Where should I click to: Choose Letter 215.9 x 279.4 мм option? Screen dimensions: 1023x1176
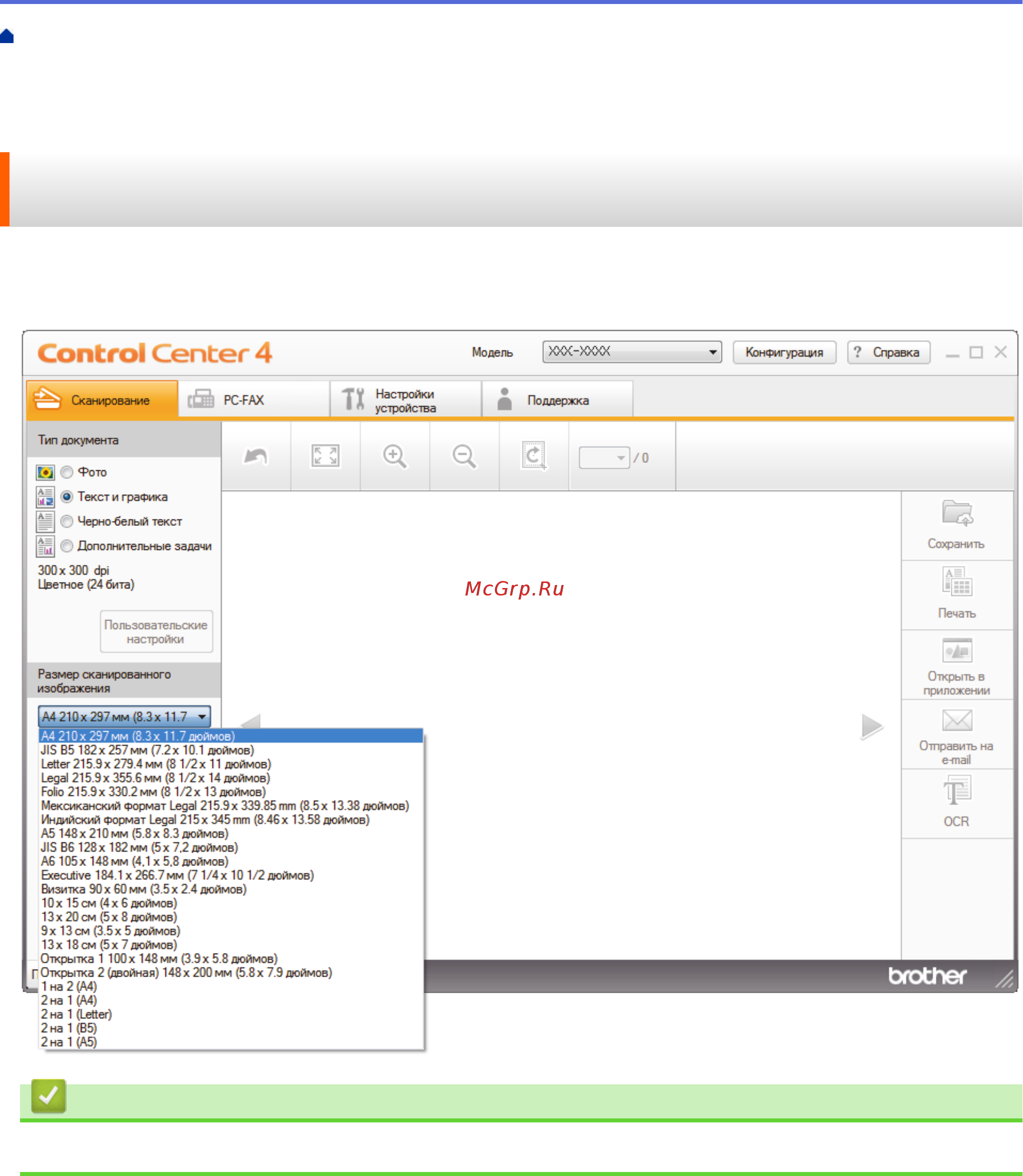(231, 763)
